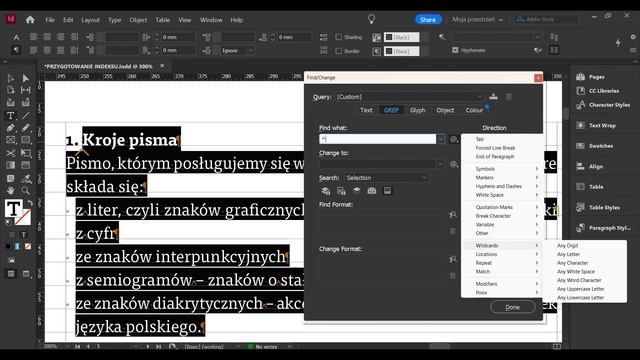Switch to the Text tab in Find/Change

coord(366,110)
